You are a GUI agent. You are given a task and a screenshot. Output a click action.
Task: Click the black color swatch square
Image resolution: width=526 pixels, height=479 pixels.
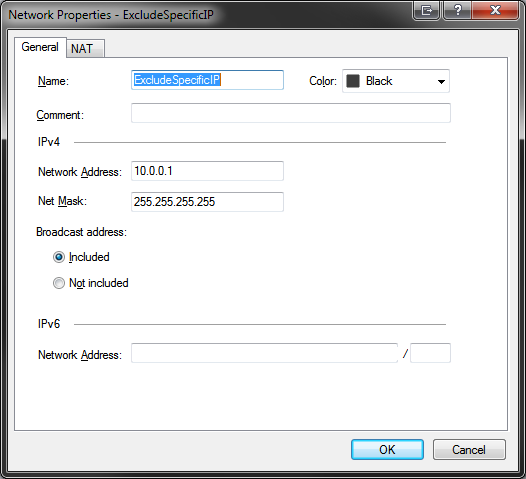click(353, 81)
